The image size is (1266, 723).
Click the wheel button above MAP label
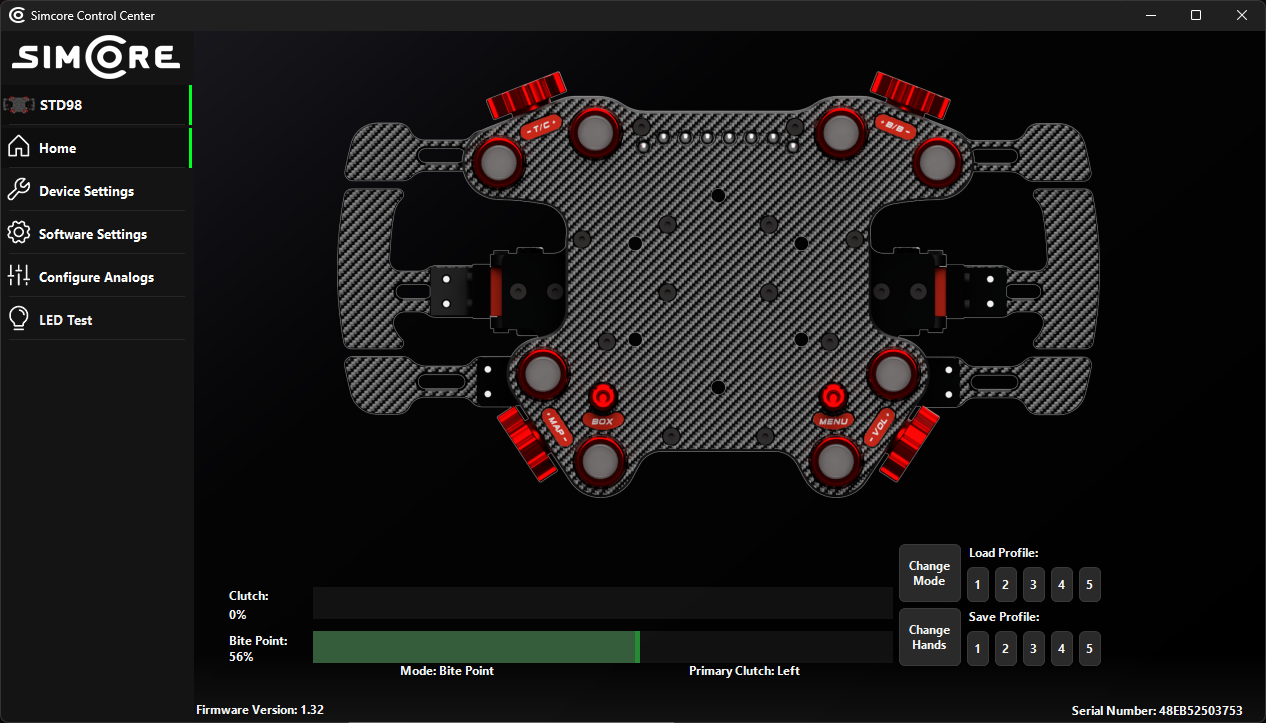pos(543,373)
